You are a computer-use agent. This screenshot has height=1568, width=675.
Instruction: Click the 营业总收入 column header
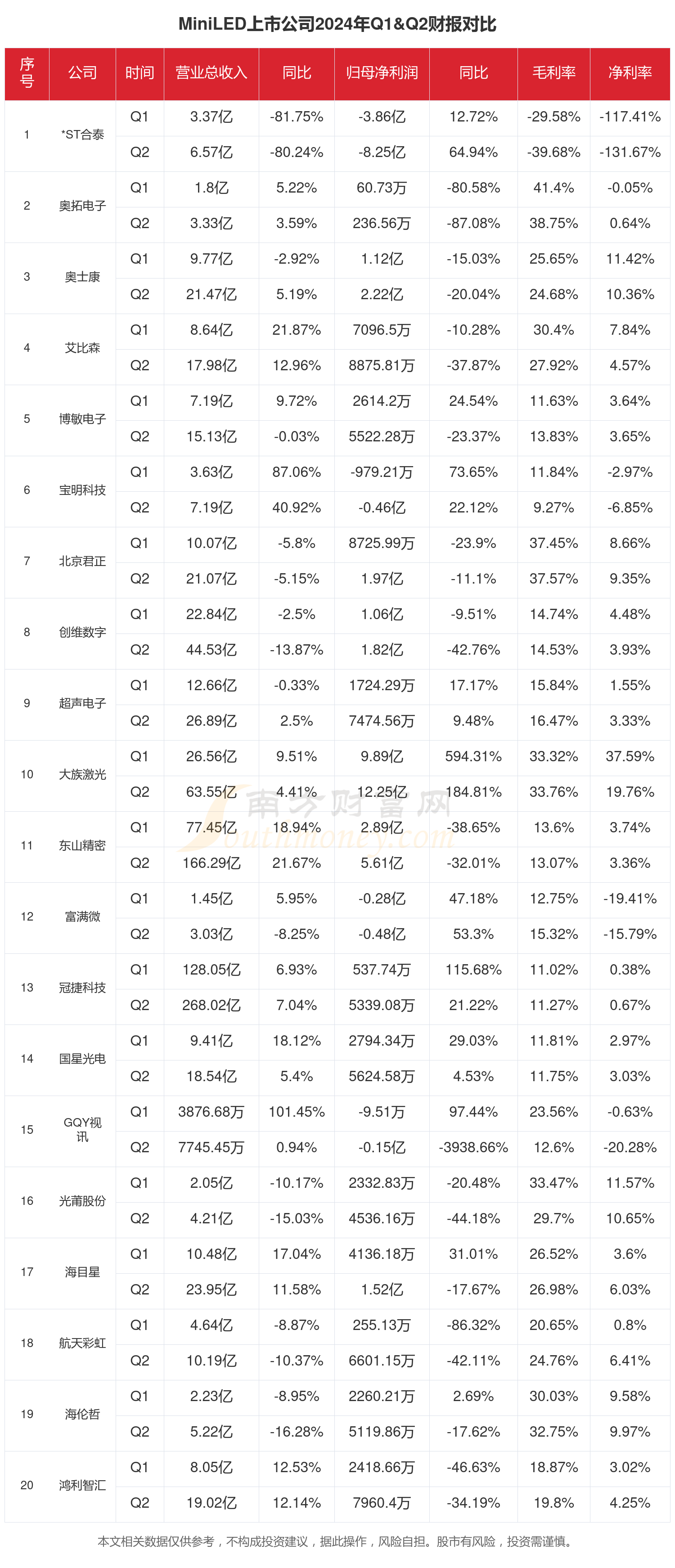click(x=211, y=73)
